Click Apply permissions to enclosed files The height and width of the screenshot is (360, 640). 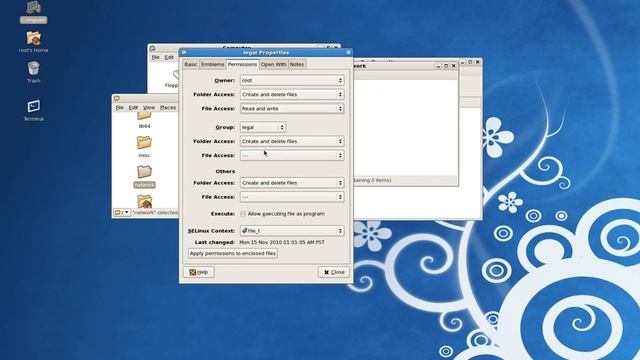tap(233, 253)
